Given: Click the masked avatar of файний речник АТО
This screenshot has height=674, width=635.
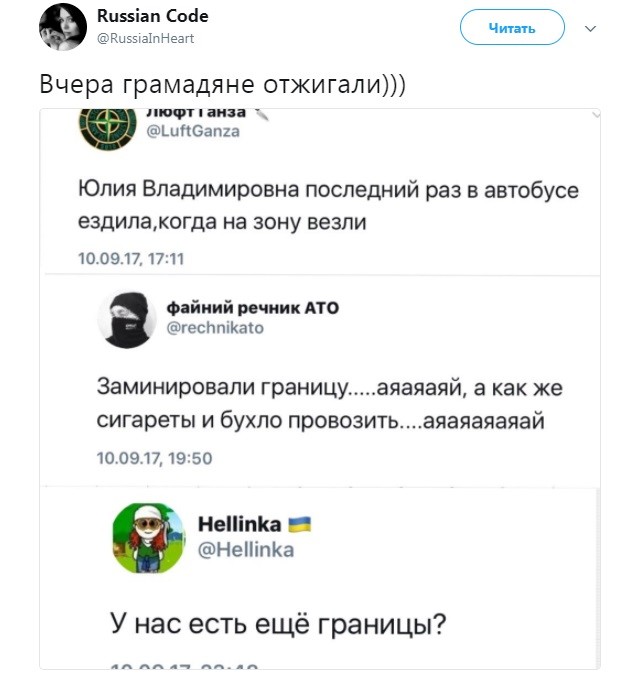Looking at the screenshot, I should [126, 322].
